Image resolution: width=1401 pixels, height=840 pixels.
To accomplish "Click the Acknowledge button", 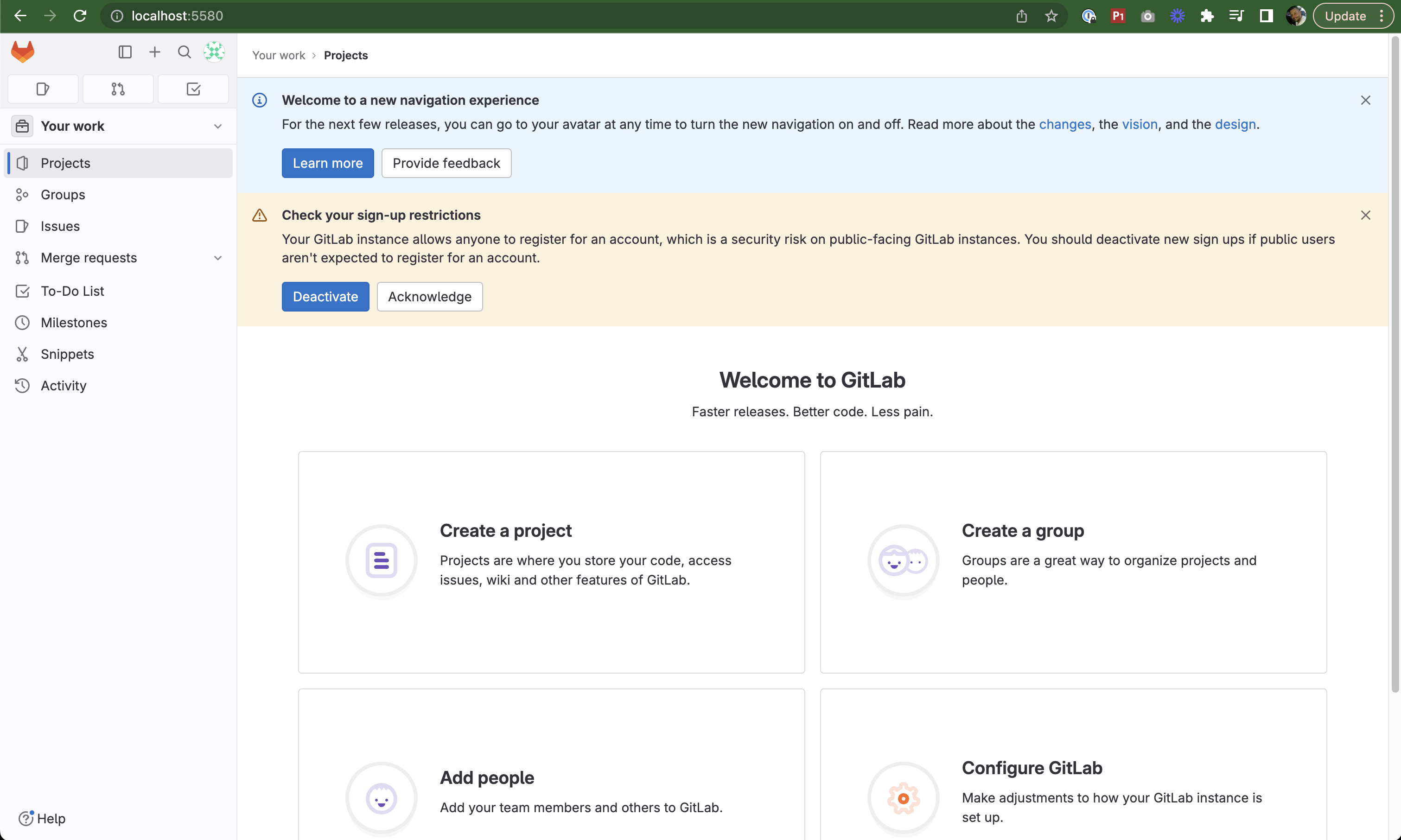I will (x=430, y=297).
